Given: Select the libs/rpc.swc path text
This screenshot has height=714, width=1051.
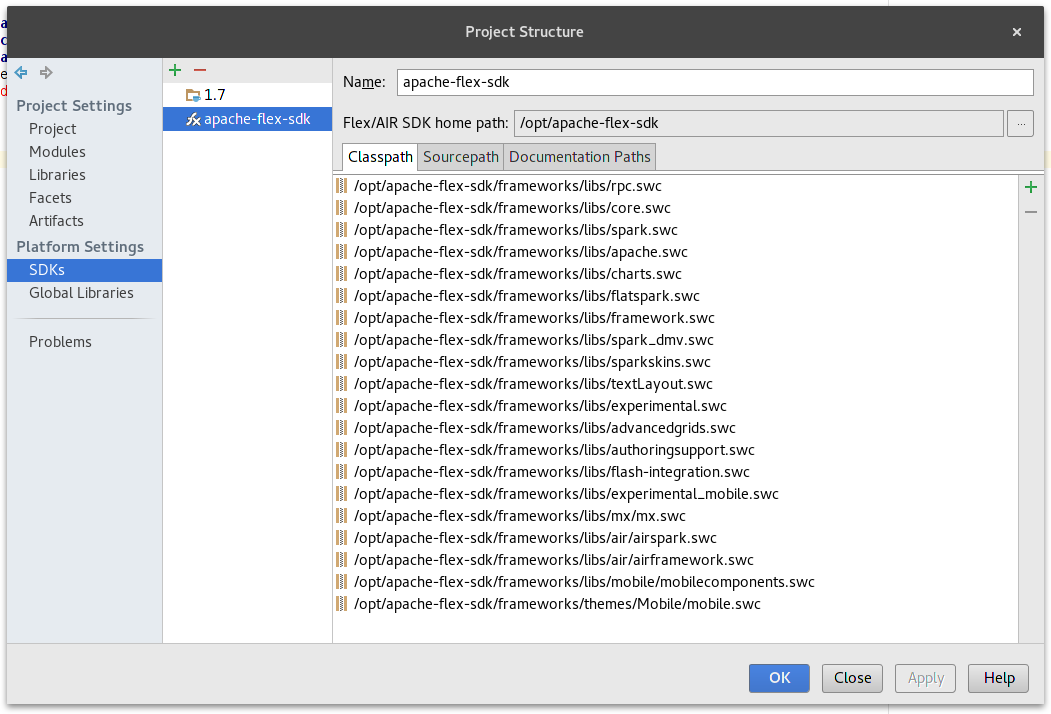Looking at the screenshot, I should coord(508,186).
